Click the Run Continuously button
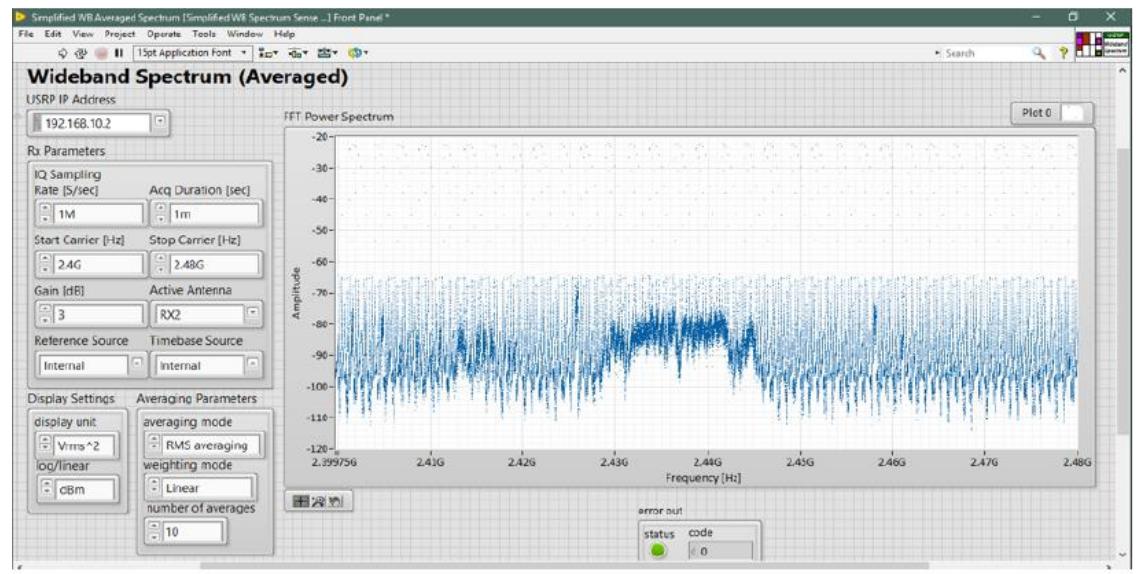This screenshot has height=574, width=1138. [81, 53]
